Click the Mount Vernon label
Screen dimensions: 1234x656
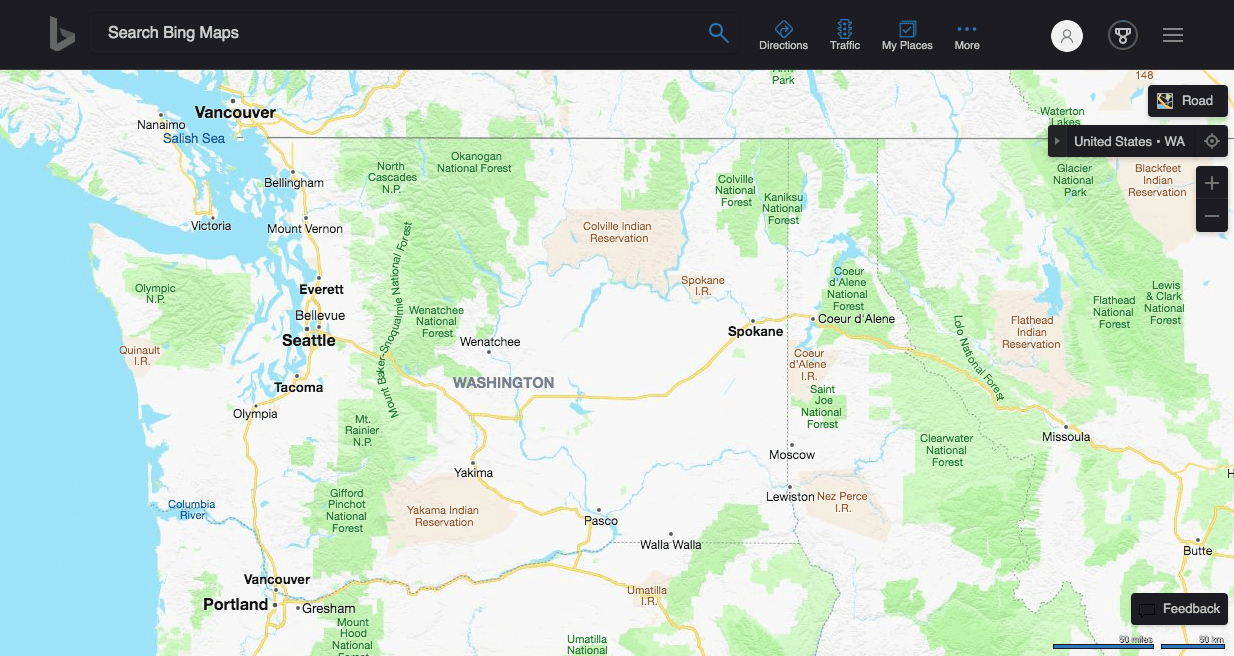point(305,229)
